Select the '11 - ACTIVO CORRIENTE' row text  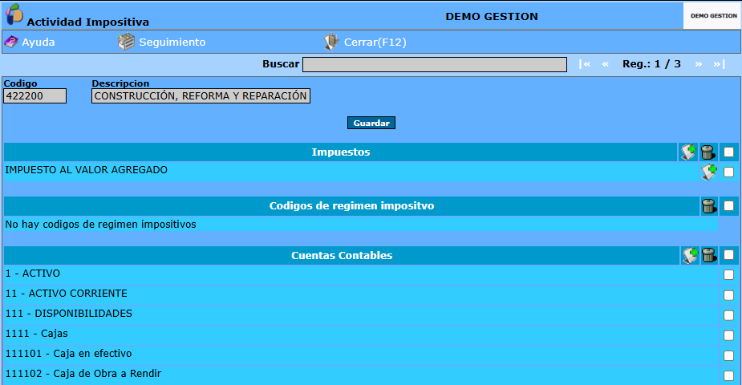[66, 293]
